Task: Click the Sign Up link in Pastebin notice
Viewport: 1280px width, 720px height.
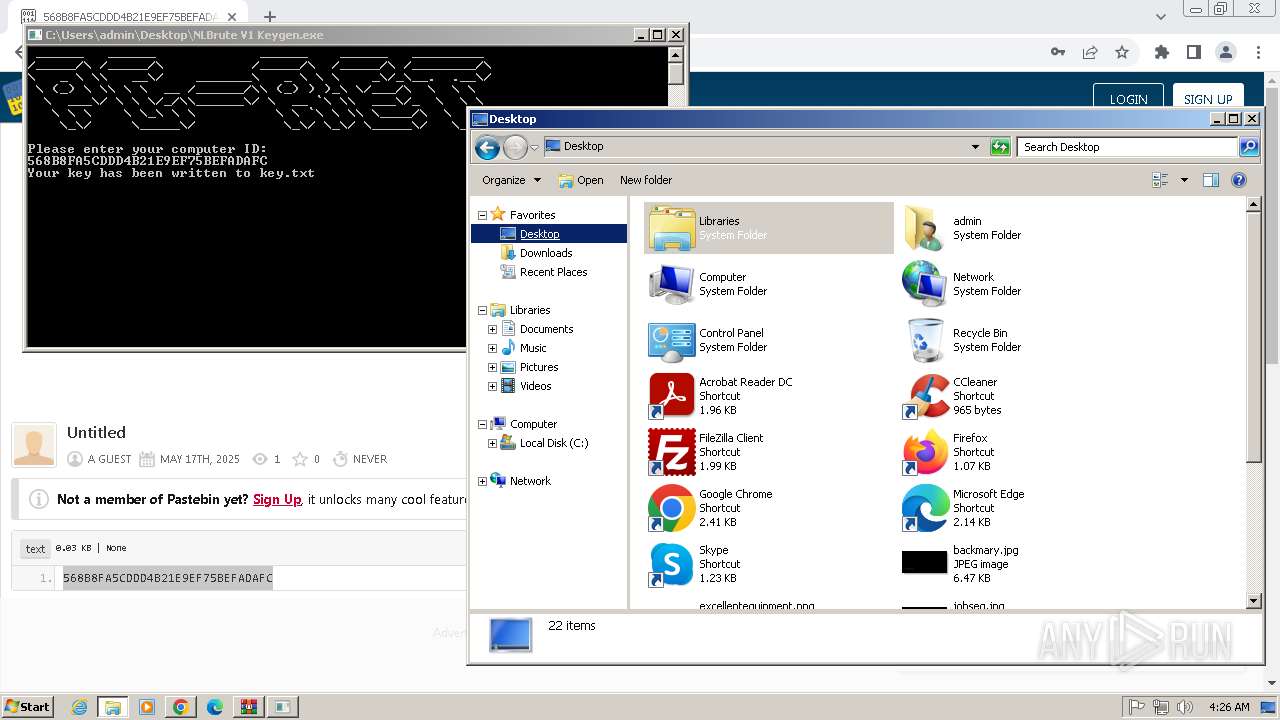Action: pyautogui.click(x=277, y=499)
